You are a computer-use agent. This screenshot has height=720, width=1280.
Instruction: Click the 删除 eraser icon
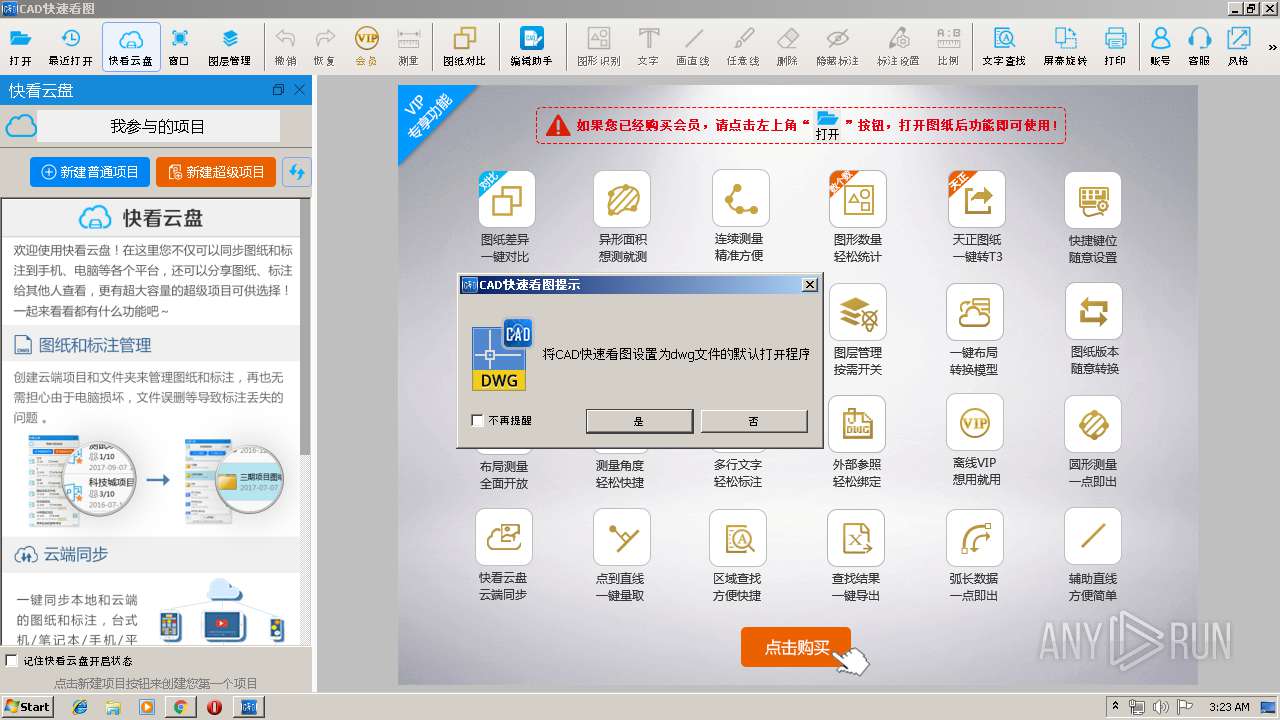788,46
